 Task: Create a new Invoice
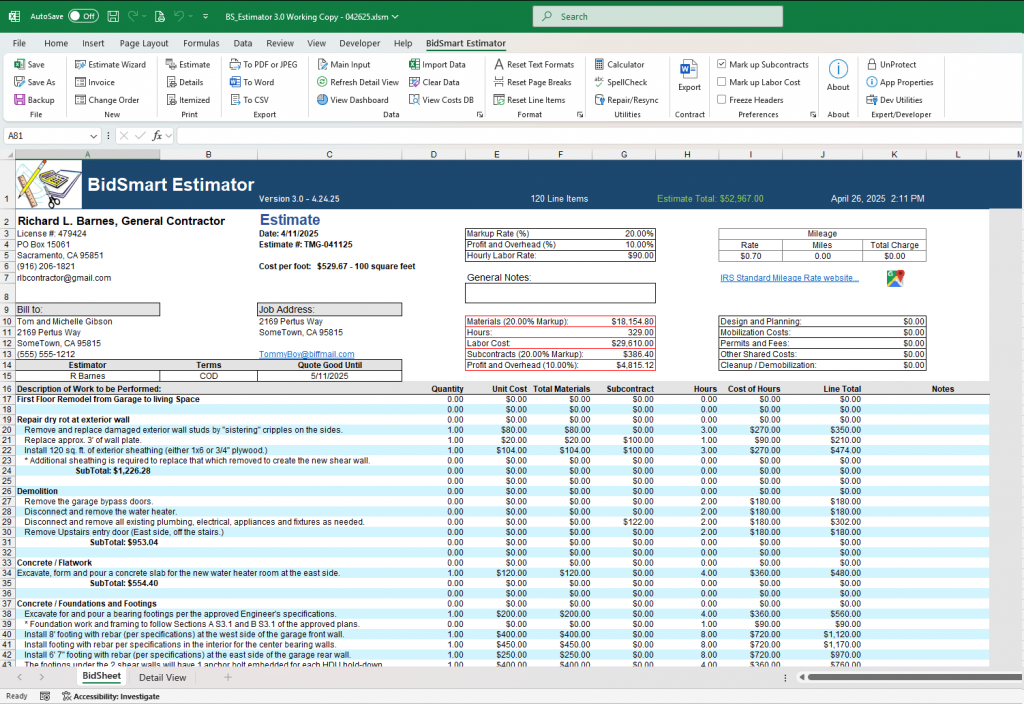click(x=95, y=82)
